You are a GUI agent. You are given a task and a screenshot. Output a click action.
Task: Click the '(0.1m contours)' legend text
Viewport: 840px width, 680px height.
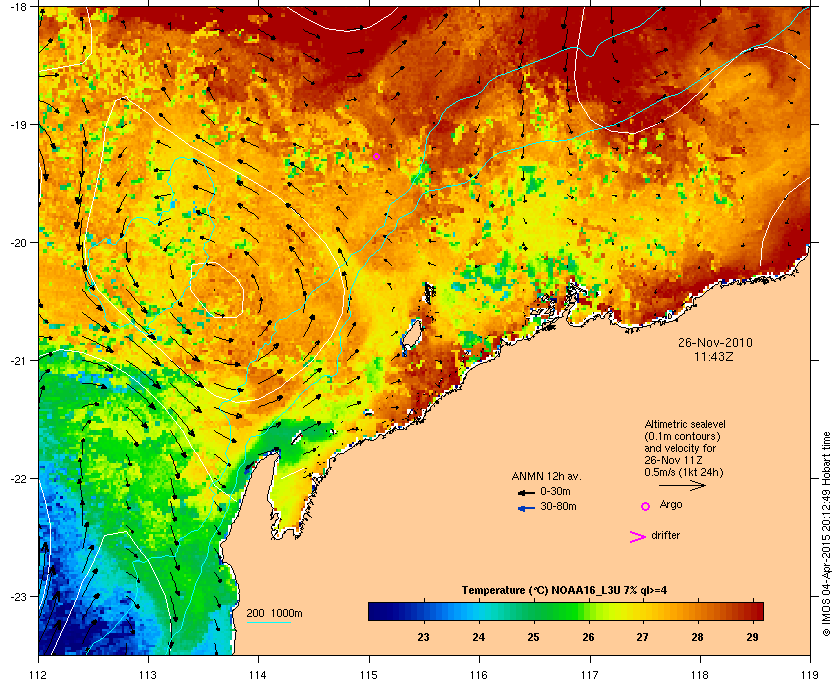pyautogui.click(x=682, y=436)
